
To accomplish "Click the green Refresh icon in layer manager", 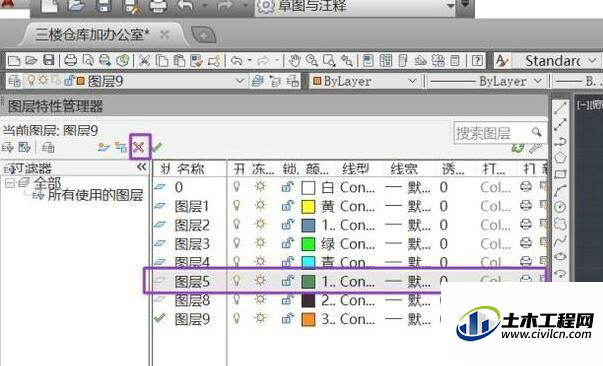I will (518, 148).
